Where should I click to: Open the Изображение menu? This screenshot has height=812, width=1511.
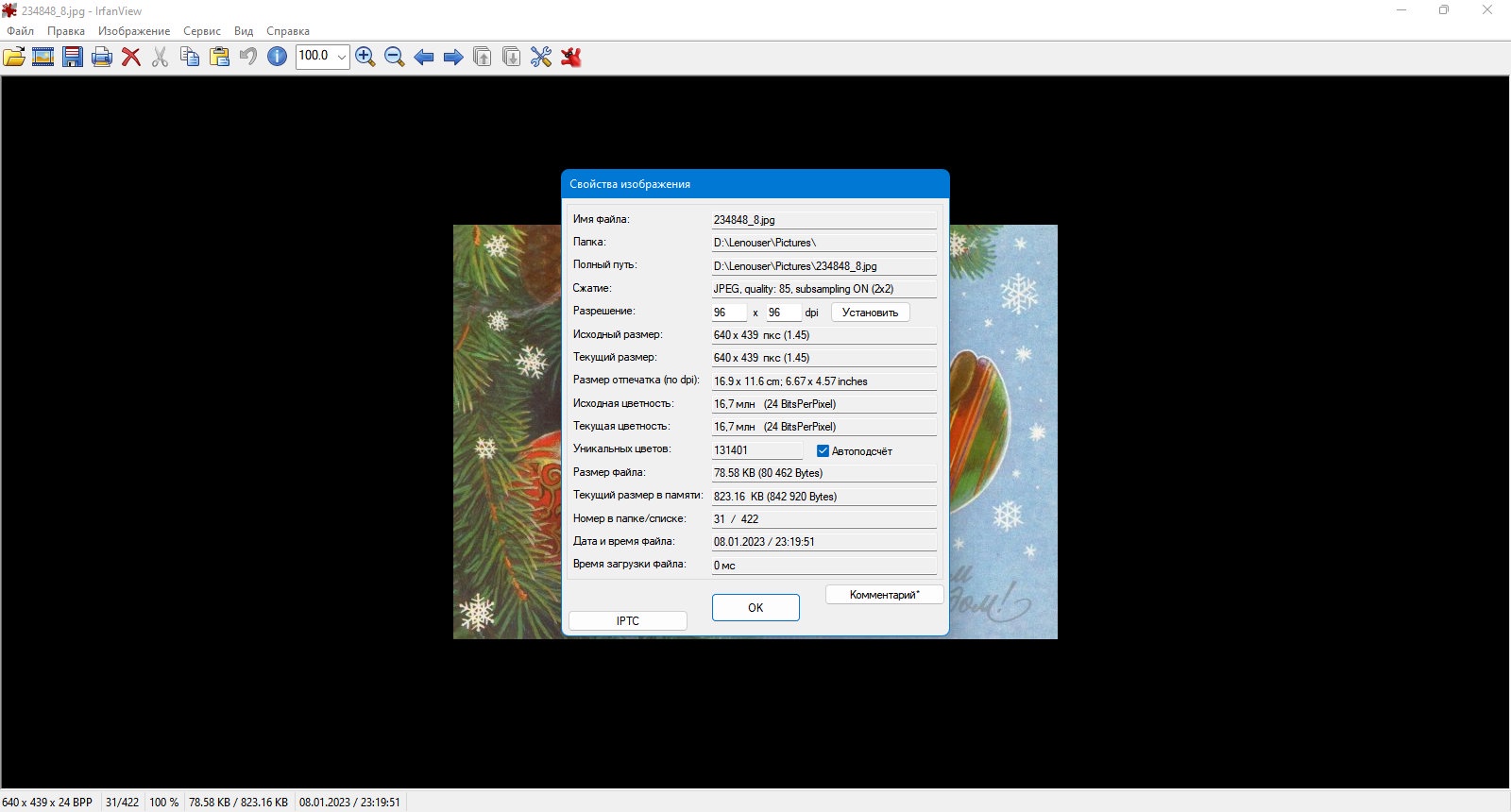pos(134,31)
